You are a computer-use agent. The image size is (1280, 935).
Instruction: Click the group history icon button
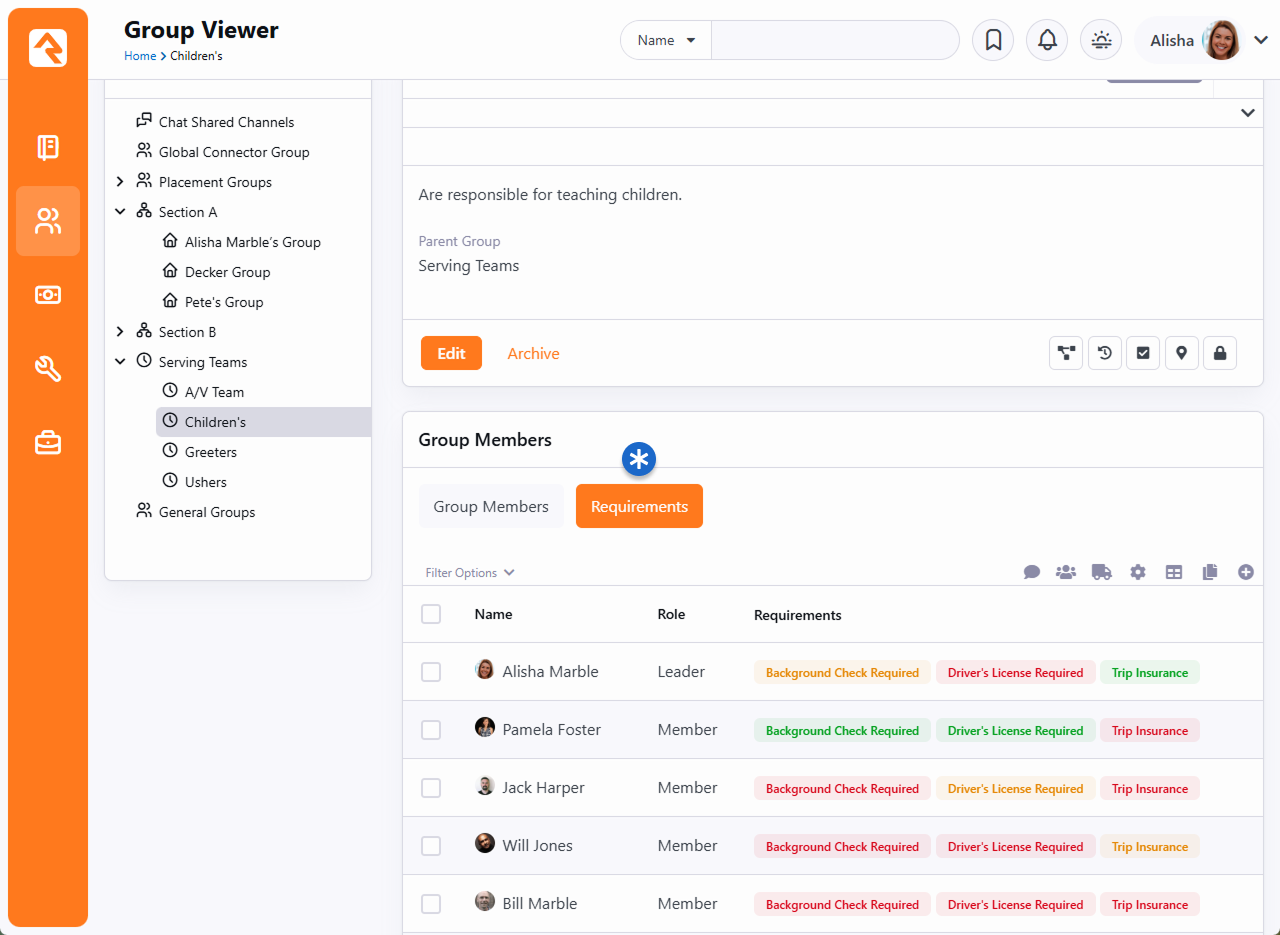[1104, 353]
